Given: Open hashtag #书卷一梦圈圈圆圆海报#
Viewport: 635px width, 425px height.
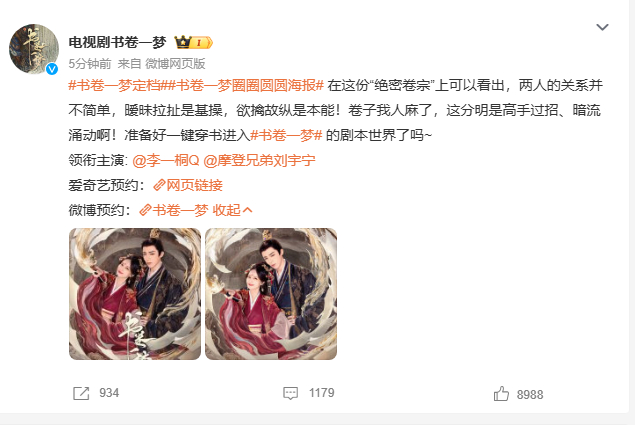Looking at the screenshot, I should [243, 85].
